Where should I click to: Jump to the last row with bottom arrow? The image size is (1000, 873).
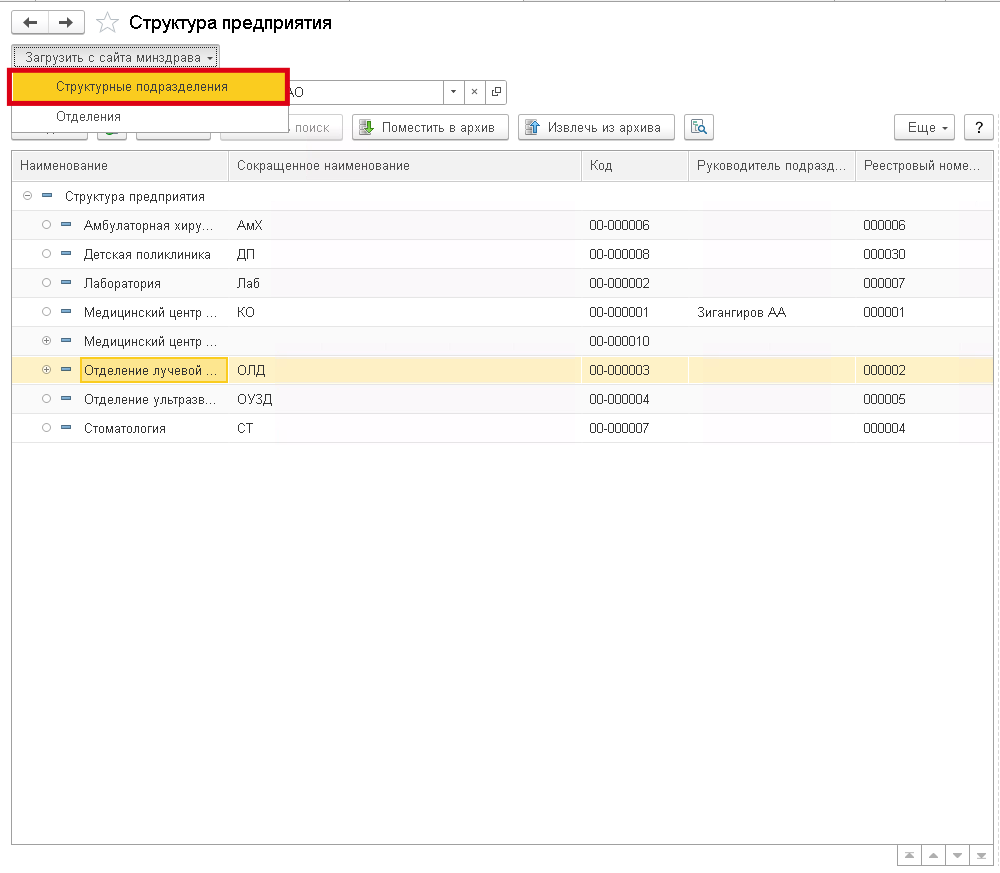[982, 857]
